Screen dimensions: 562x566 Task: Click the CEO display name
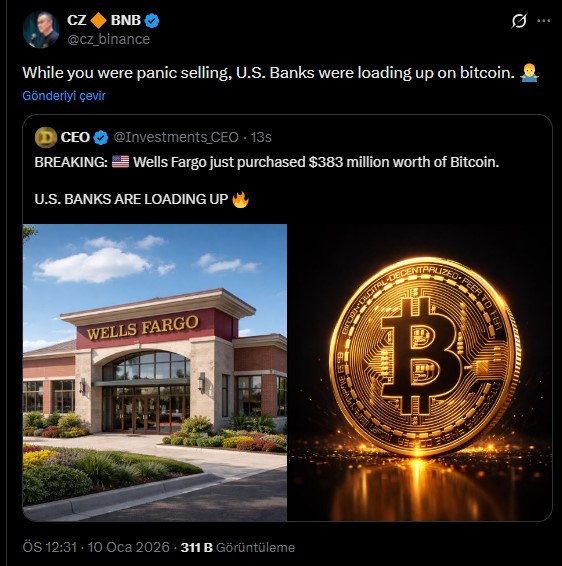[x=75, y=137]
